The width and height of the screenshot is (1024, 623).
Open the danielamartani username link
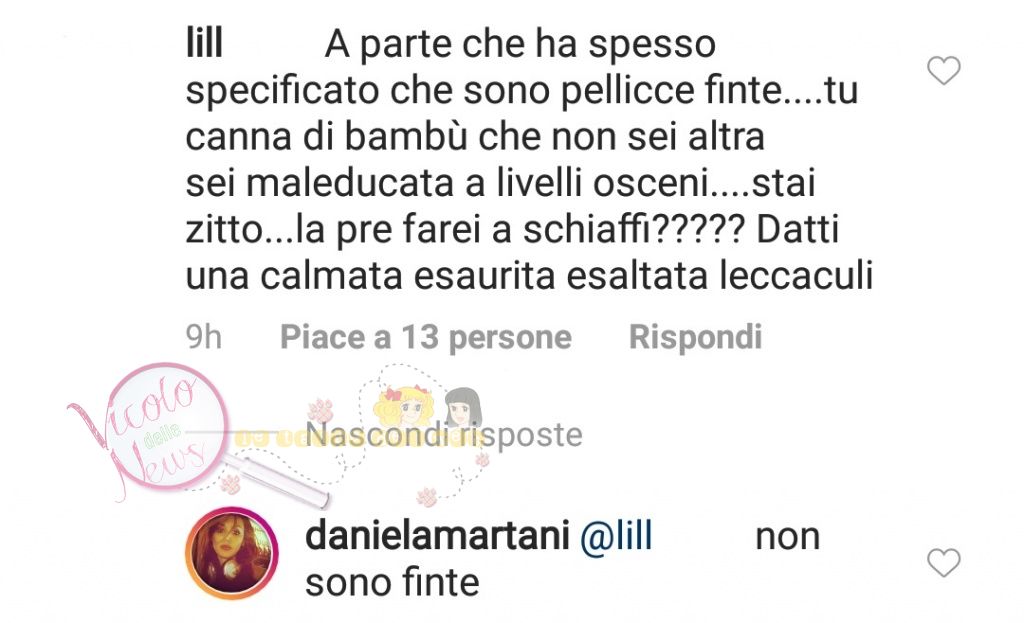[x=437, y=537]
